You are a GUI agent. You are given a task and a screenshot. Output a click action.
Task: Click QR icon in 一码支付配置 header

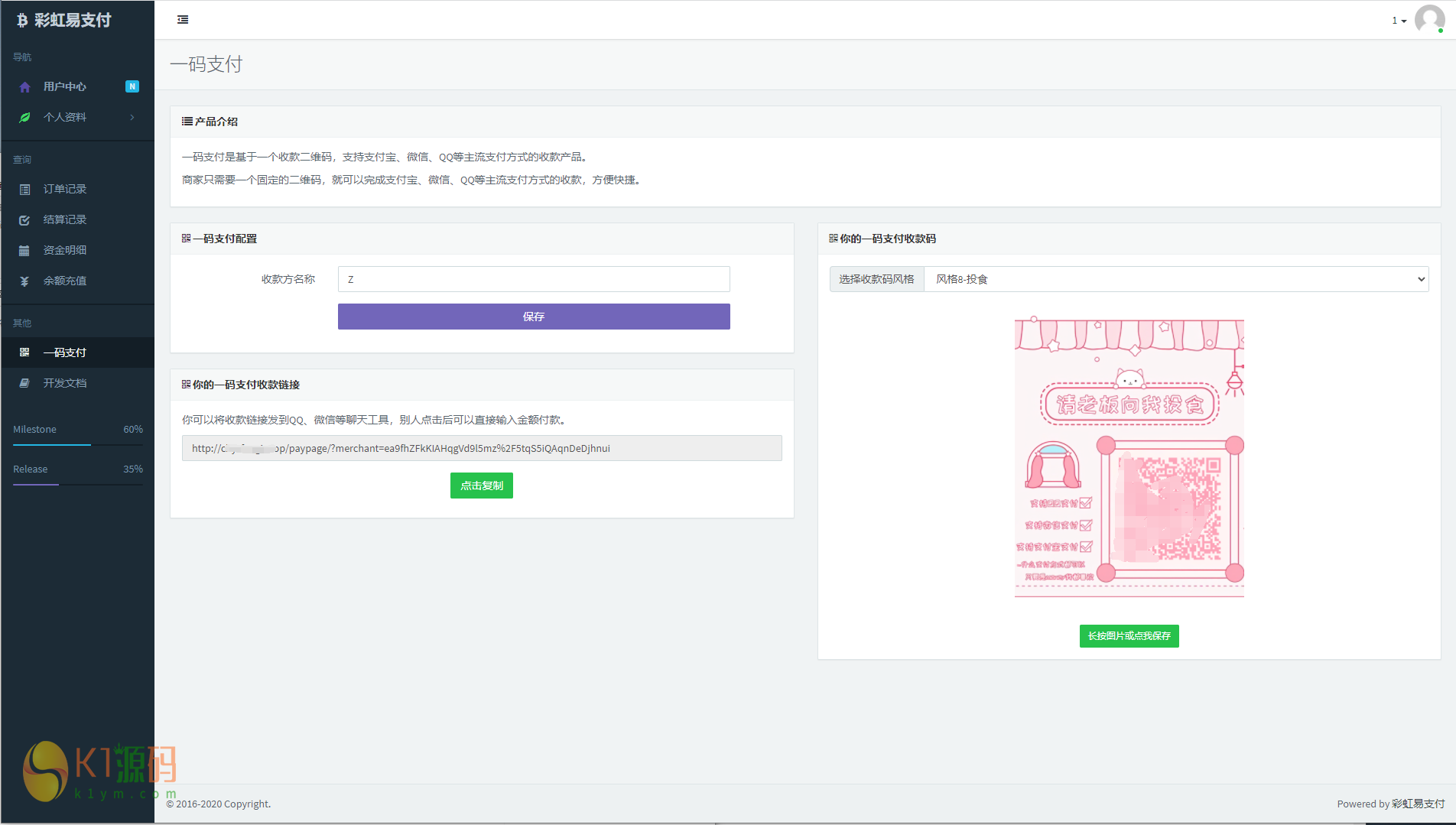pos(186,239)
